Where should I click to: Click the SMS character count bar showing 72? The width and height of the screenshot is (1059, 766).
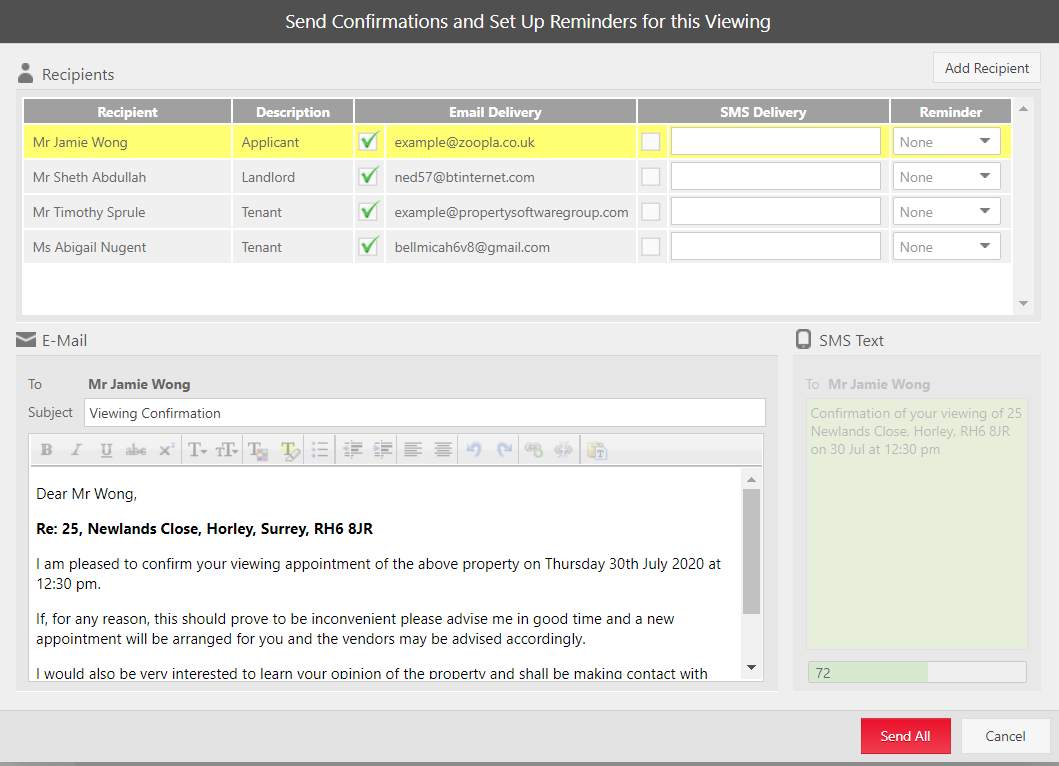(917, 672)
